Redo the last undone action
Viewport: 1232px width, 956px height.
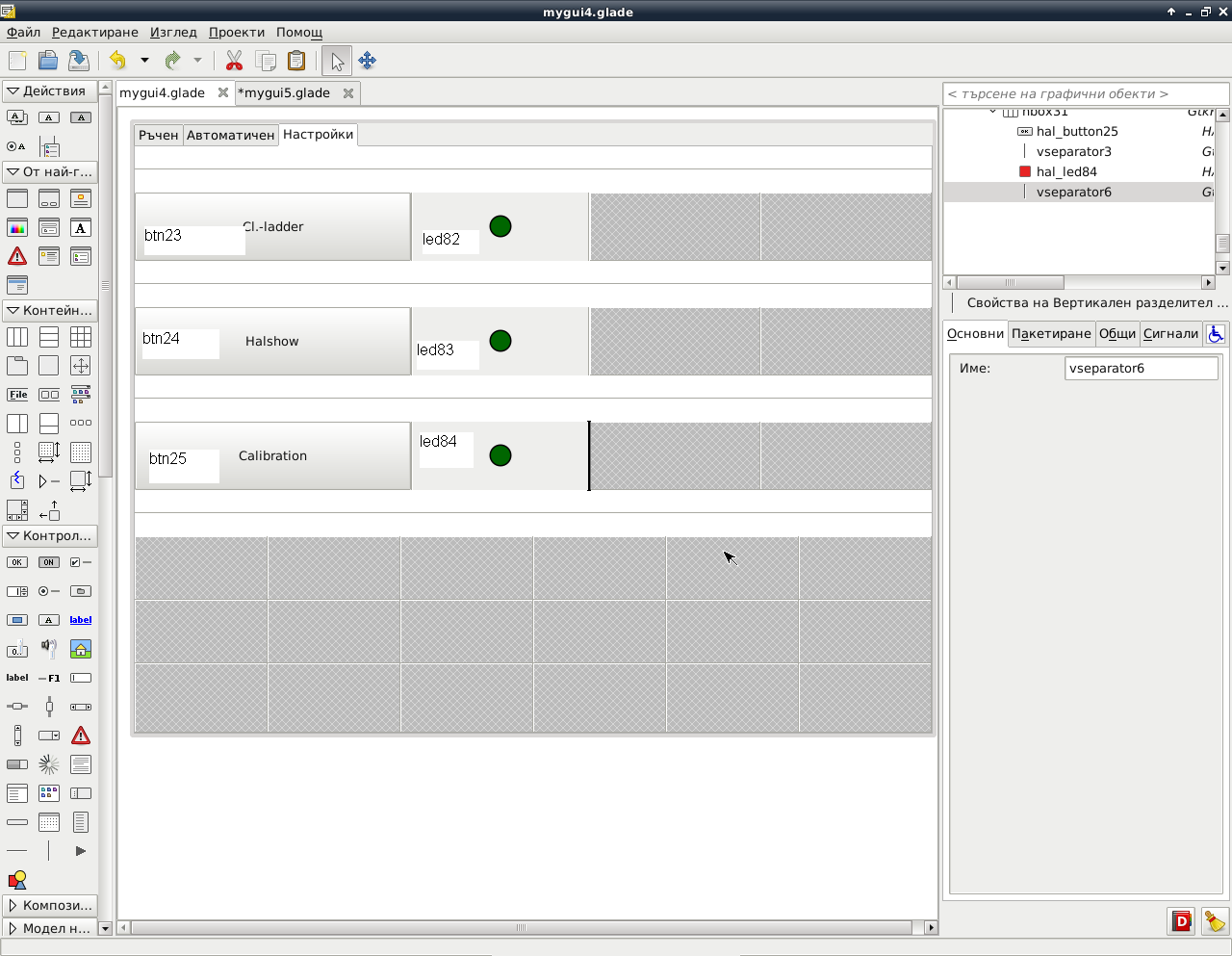pyautogui.click(x=172, y=61)
